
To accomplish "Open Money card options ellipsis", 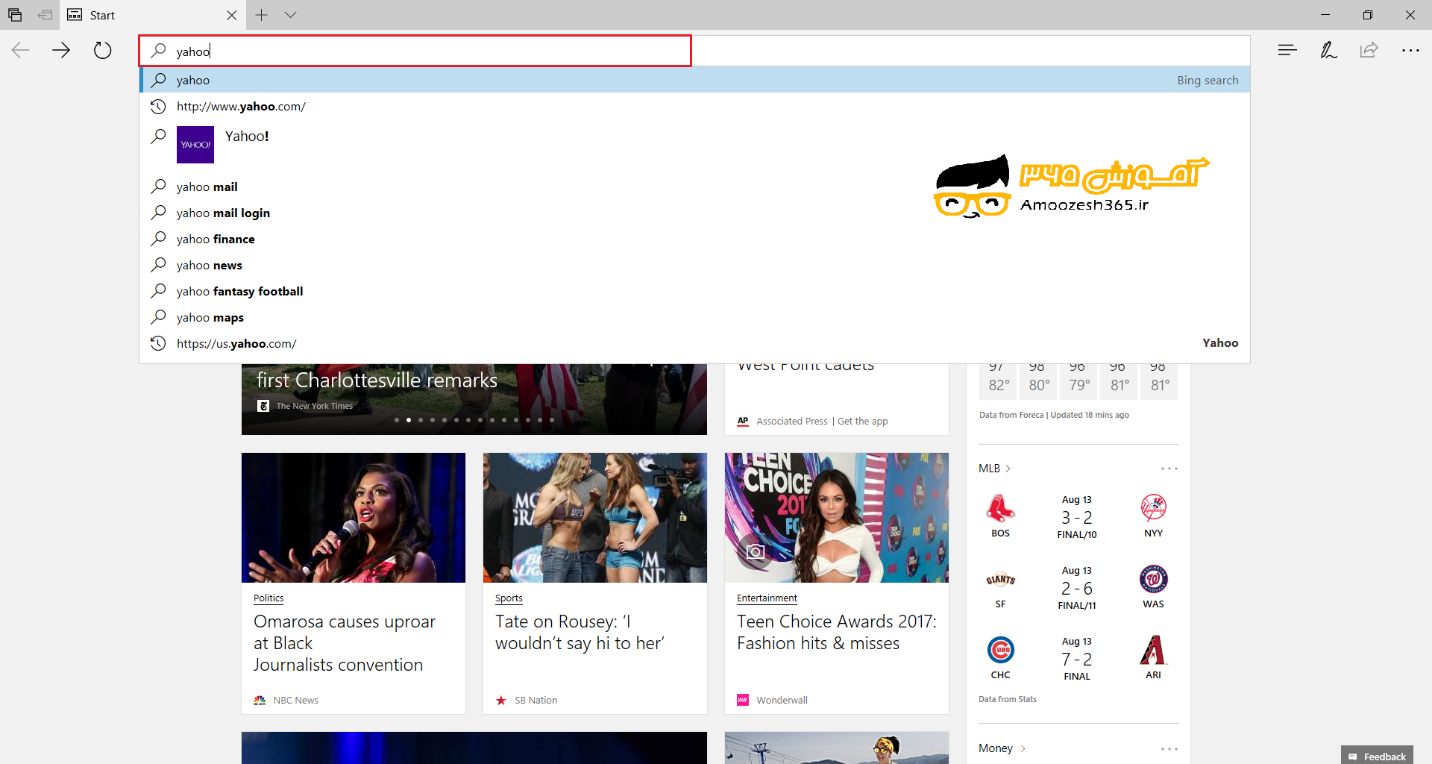I will click(1169, 748).
